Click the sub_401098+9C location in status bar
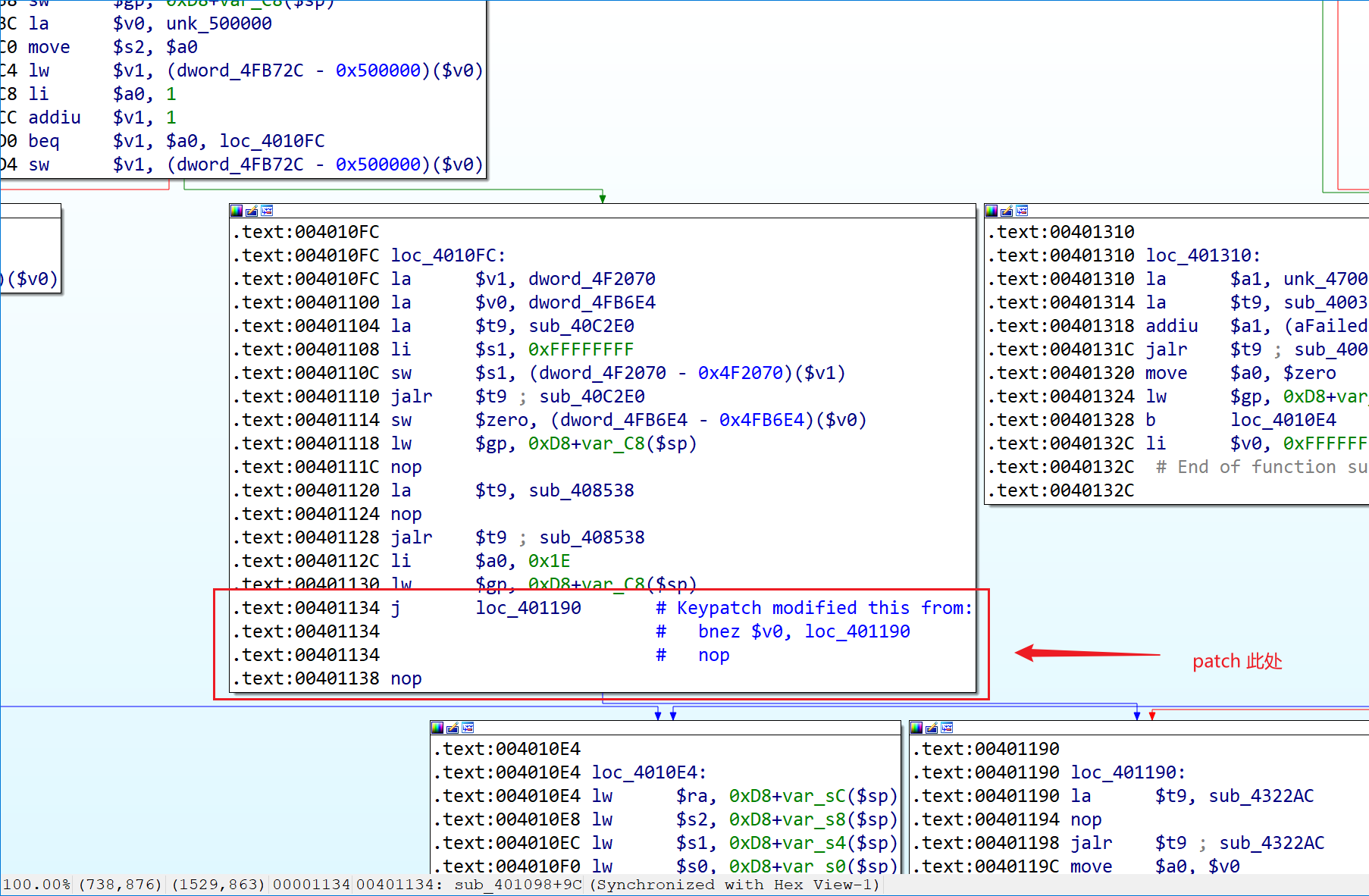The image size is (1369, 896). (518, 885)
